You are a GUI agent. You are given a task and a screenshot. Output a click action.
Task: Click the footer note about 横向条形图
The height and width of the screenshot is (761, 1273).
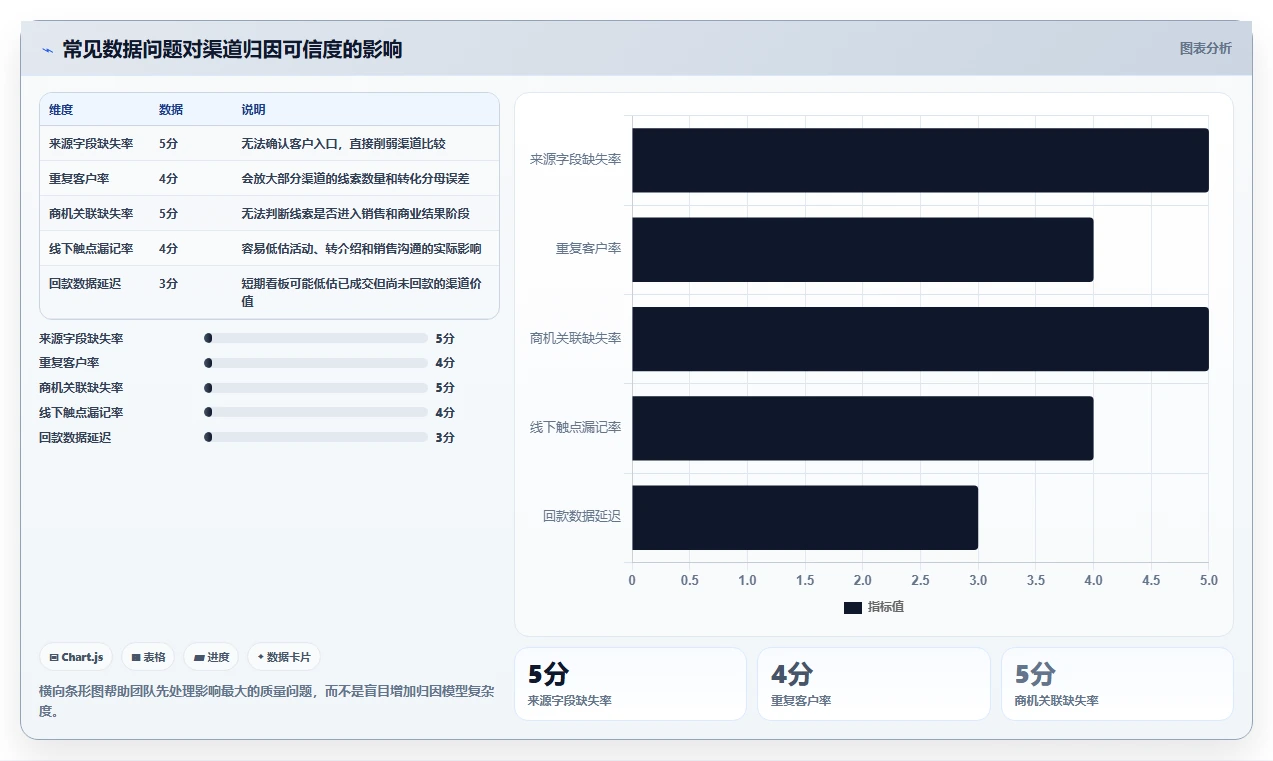[267, 701]
